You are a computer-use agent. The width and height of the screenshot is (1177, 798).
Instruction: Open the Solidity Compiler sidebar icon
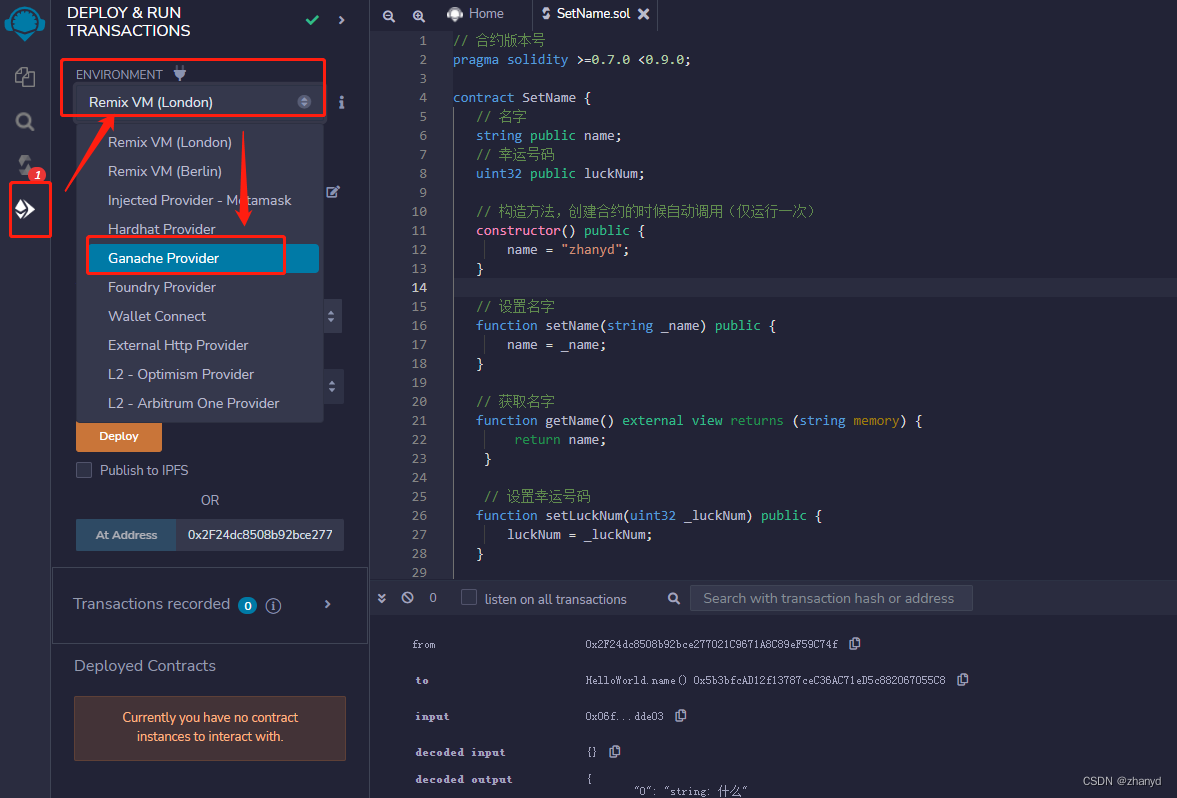click(x=26, y=164)
